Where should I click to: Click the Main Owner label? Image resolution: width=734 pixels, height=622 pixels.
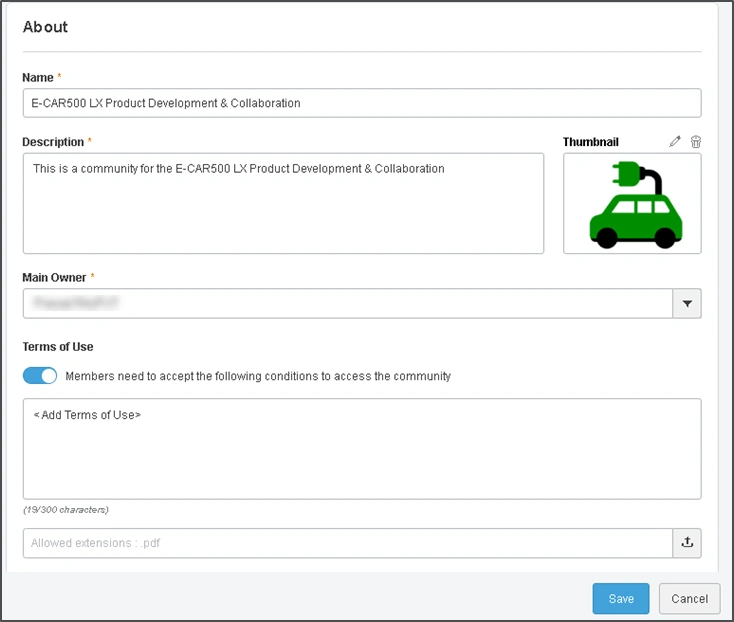[x=55, y=277]
